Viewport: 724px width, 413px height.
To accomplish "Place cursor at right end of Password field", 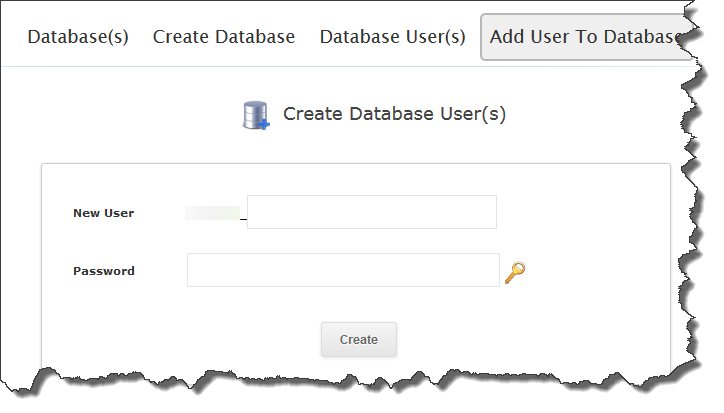I will (x=490, y=270).
